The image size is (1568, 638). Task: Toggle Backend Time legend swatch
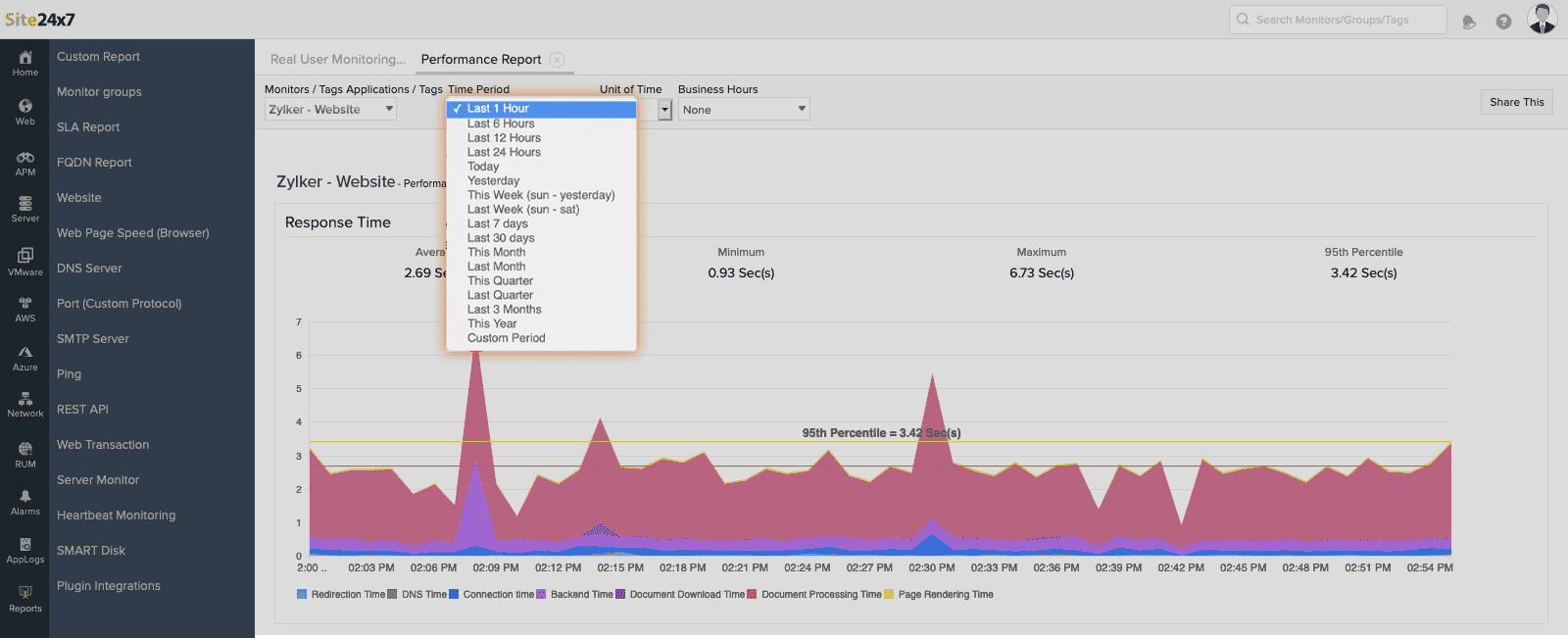541,594
